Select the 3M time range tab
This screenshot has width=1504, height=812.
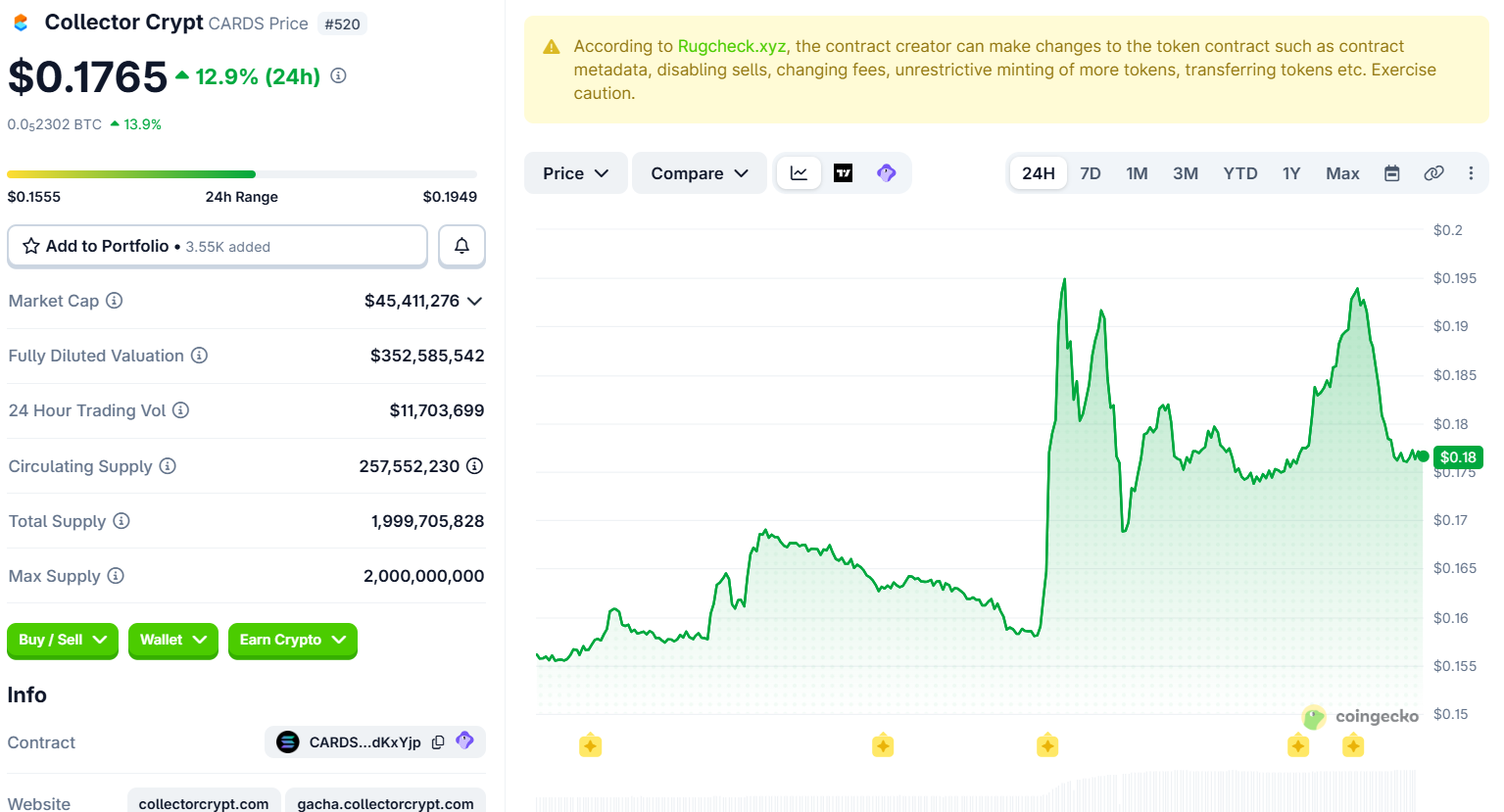click(x=1186, y=173)
